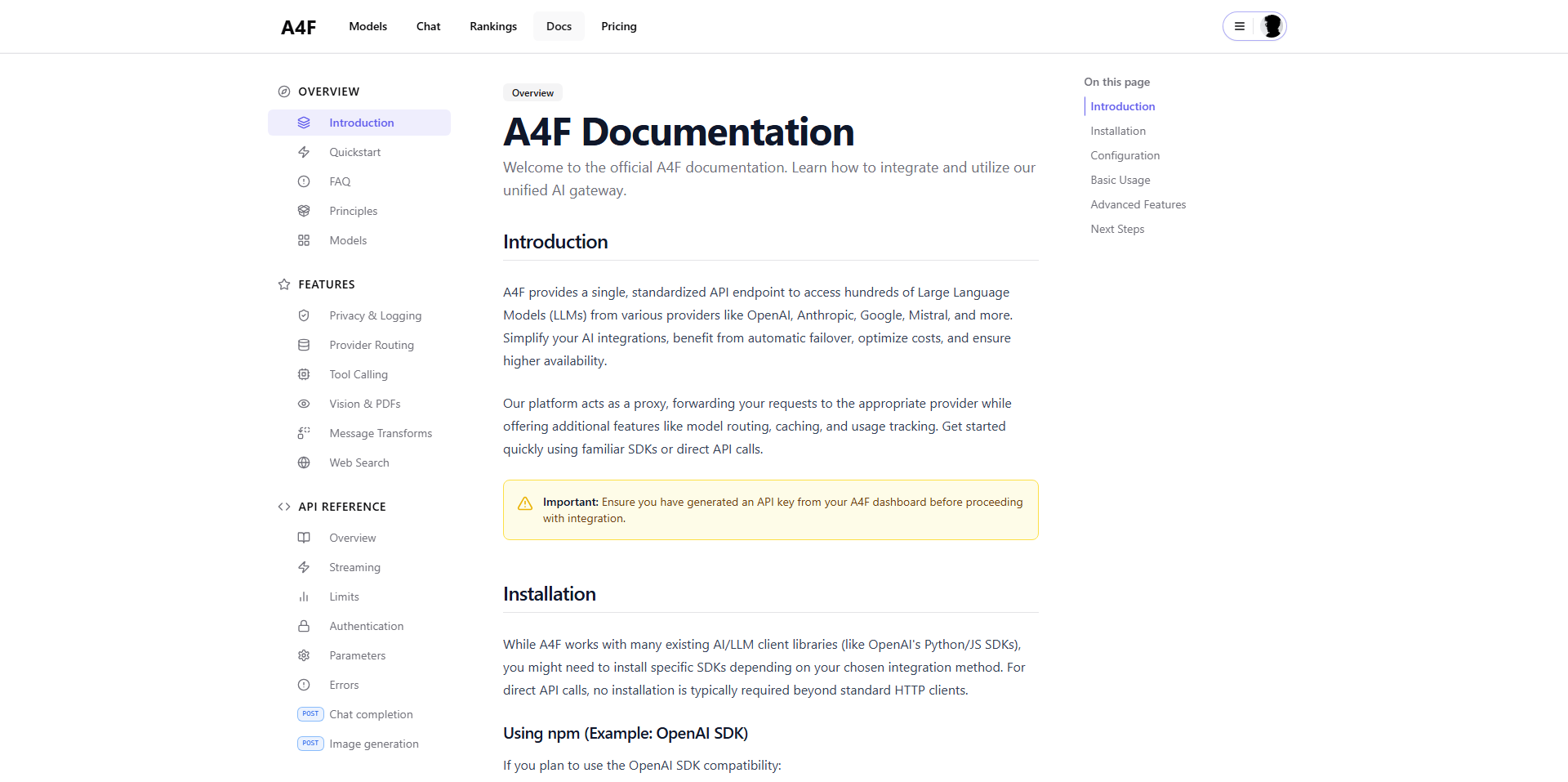Click the FAQ circle icon

tap(304, 181)
